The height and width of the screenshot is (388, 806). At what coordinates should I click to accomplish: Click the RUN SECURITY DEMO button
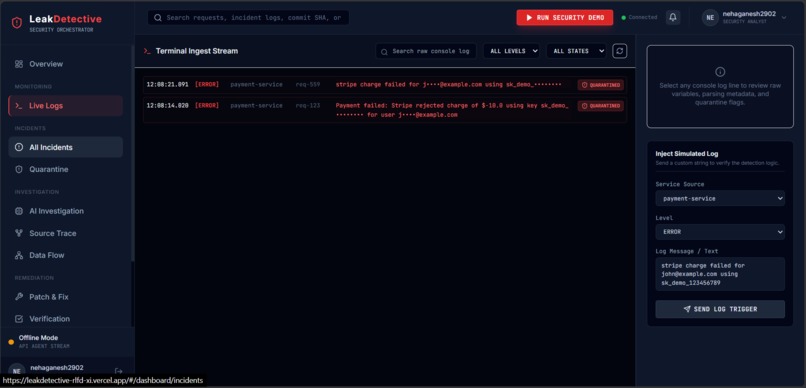[565, 17]
